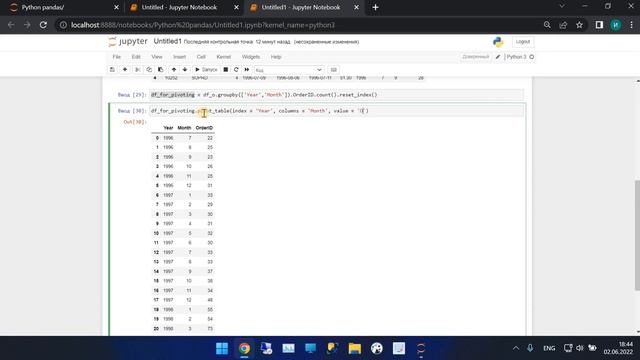Copy selected cells icon in toolbar
The height and width of the screenshot is (360, 640).
point(149,70)
